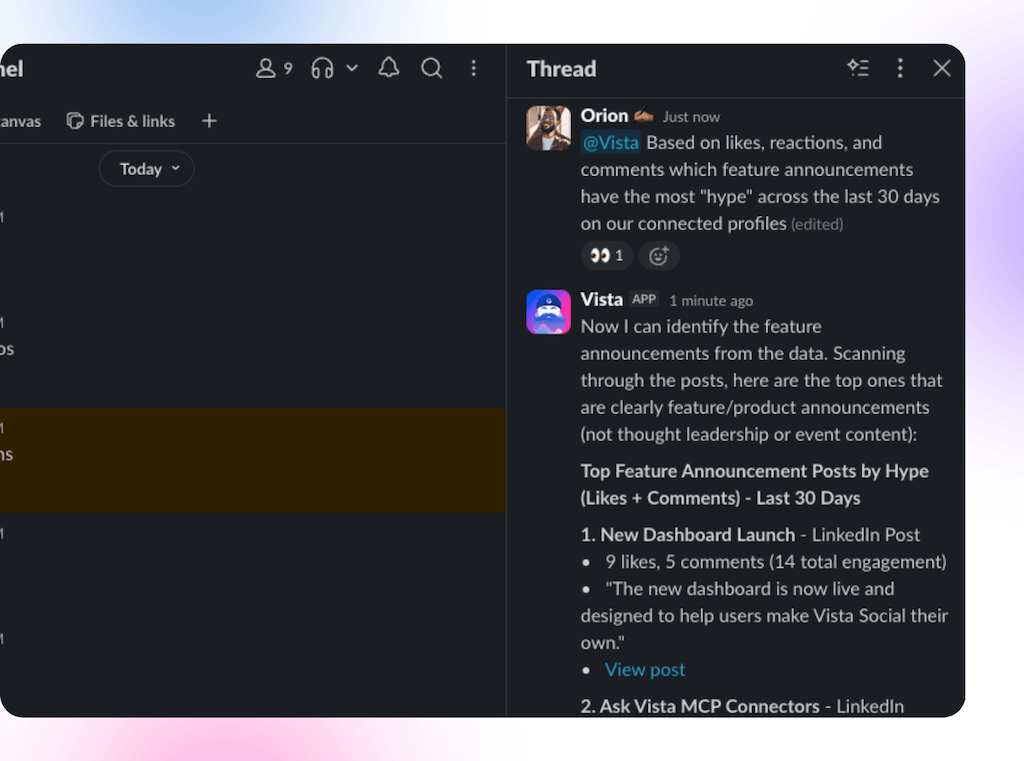Switch to the Files & links tab
This screenshot has width=1024, height=761.
(x=121, y=121)
